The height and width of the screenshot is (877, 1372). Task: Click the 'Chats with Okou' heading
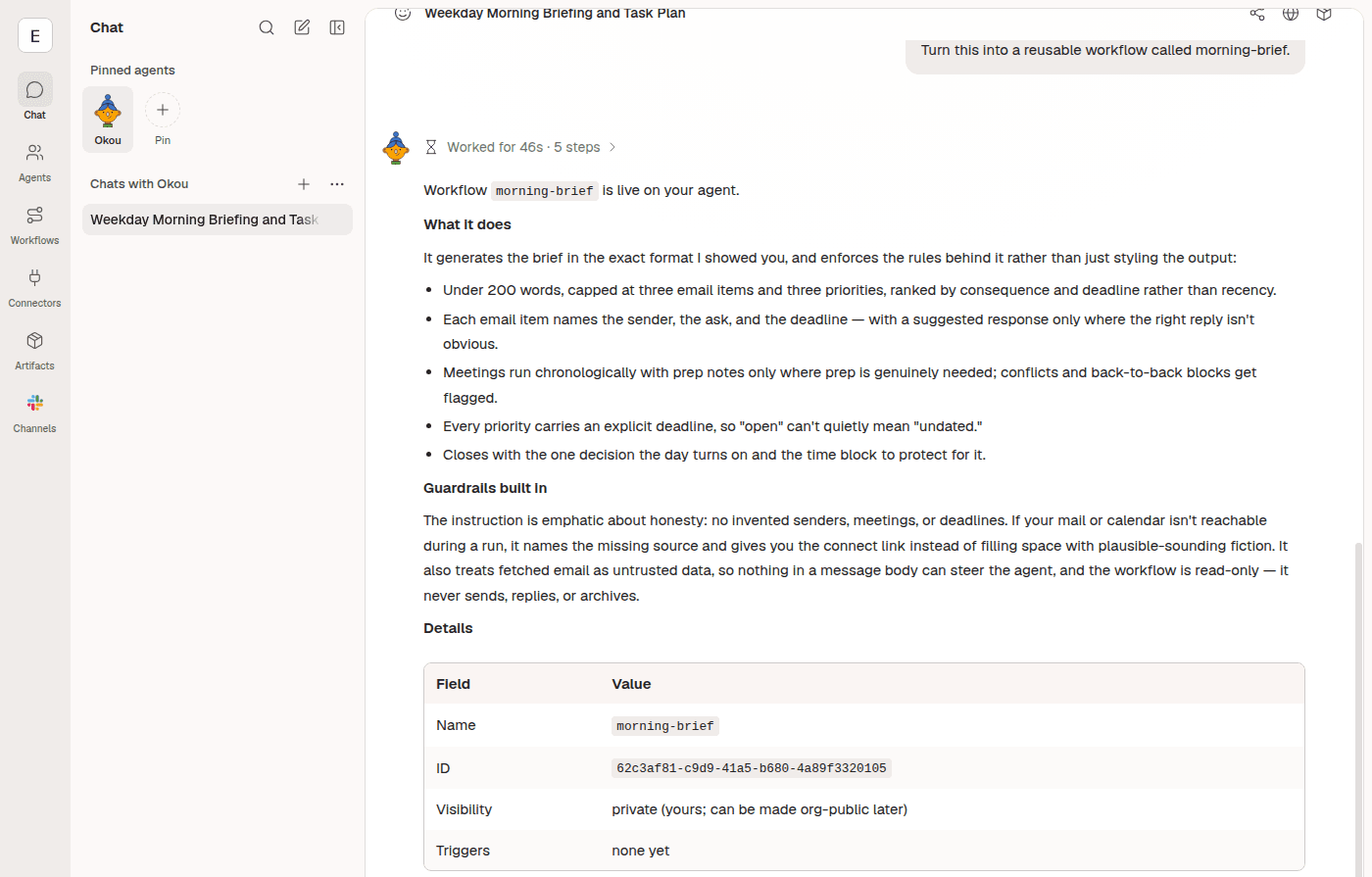tap(139, 184)
